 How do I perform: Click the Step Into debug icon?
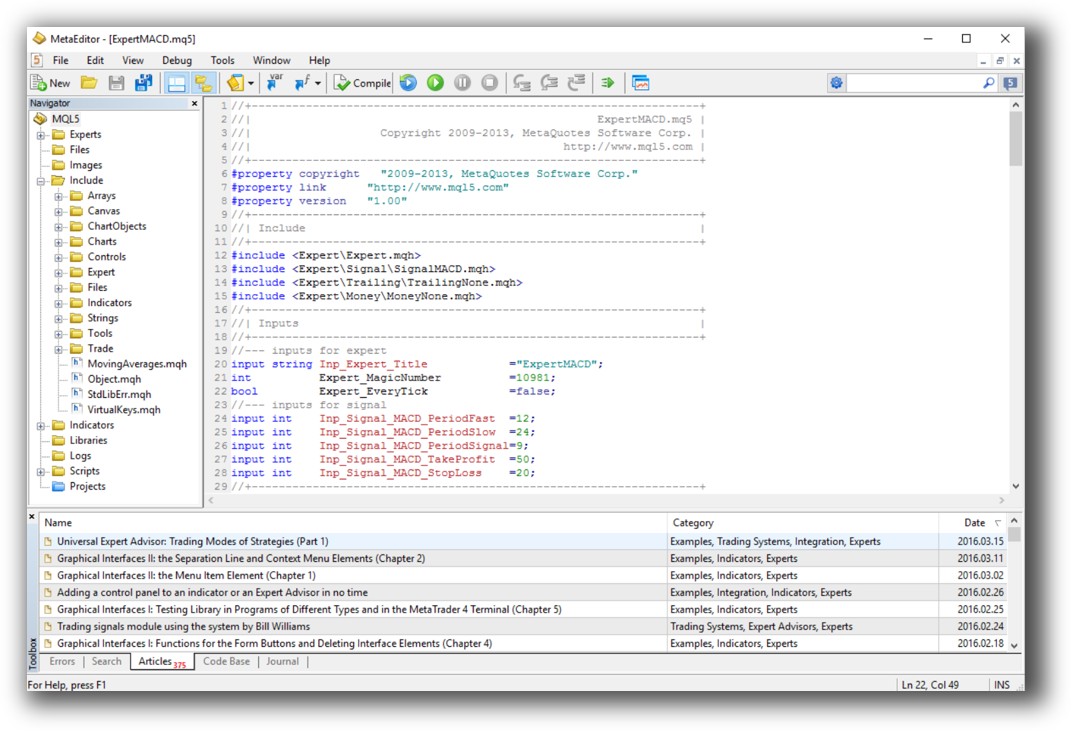[521, 83]
